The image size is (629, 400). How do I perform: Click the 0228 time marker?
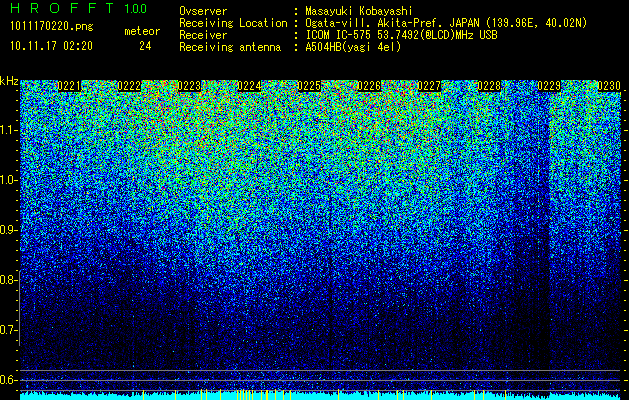pos(489,86)
